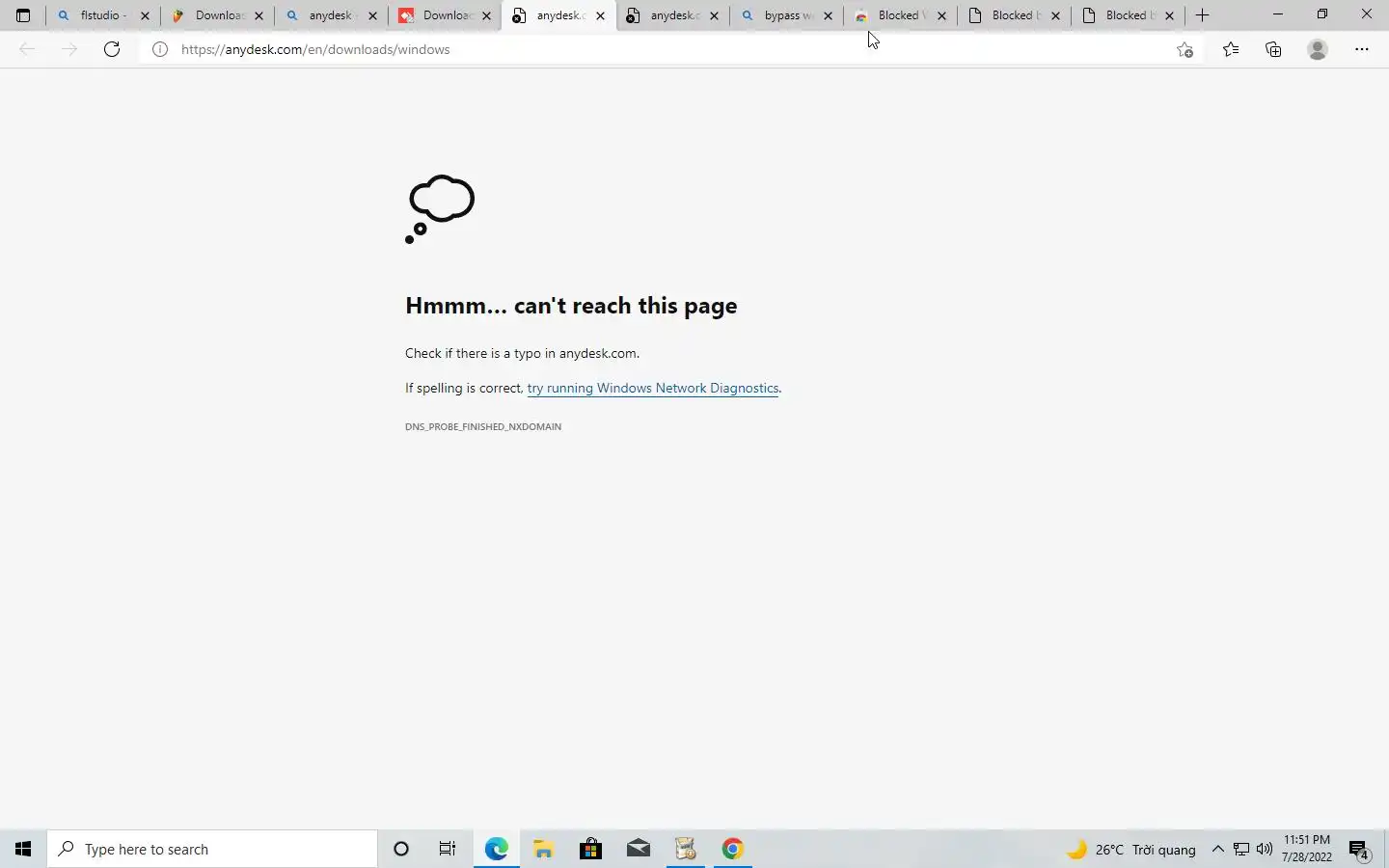Open Cortana circle icon

tap(401, 849)
